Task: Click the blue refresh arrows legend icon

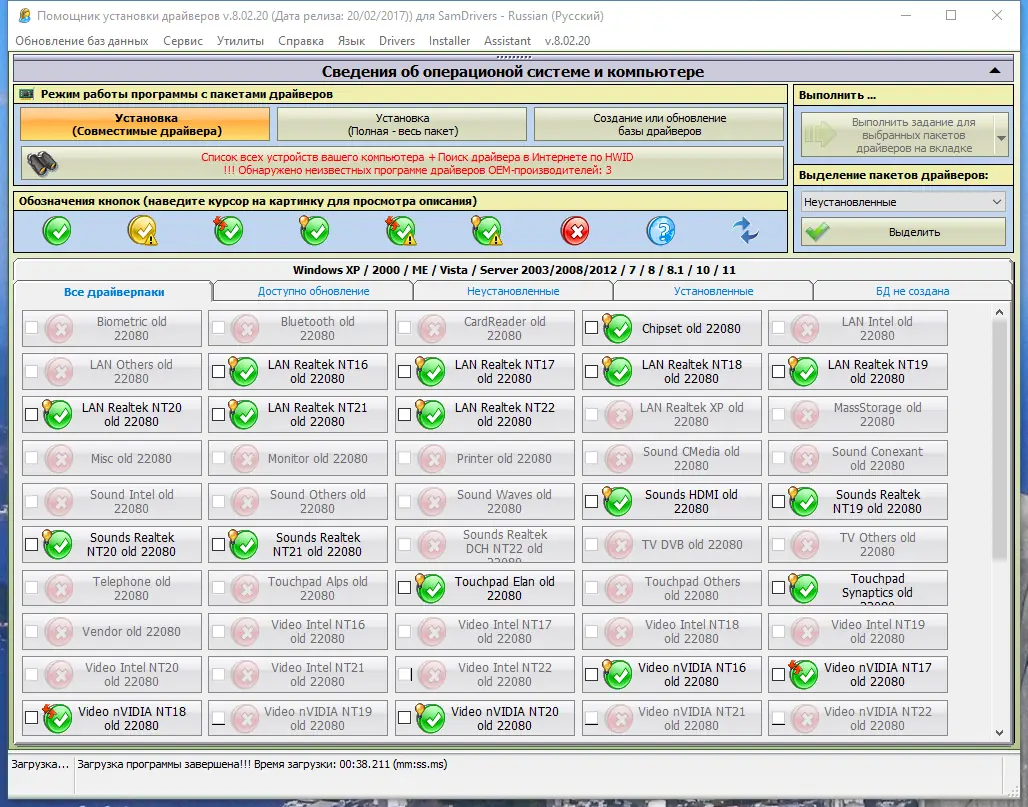Action: click(745, 231)
